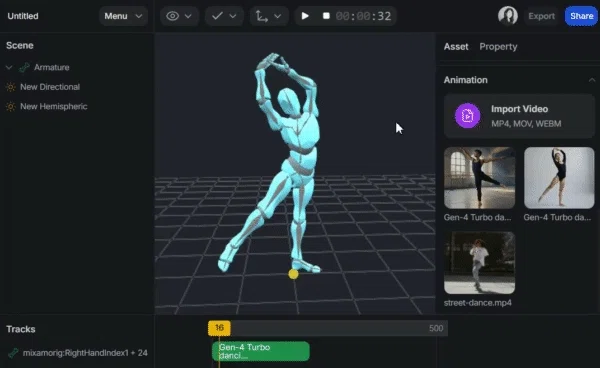Select New Hemispheric in Scene list
Viewport: 600px width, 368px height.
pyautogui.click(x=54, y=106)
